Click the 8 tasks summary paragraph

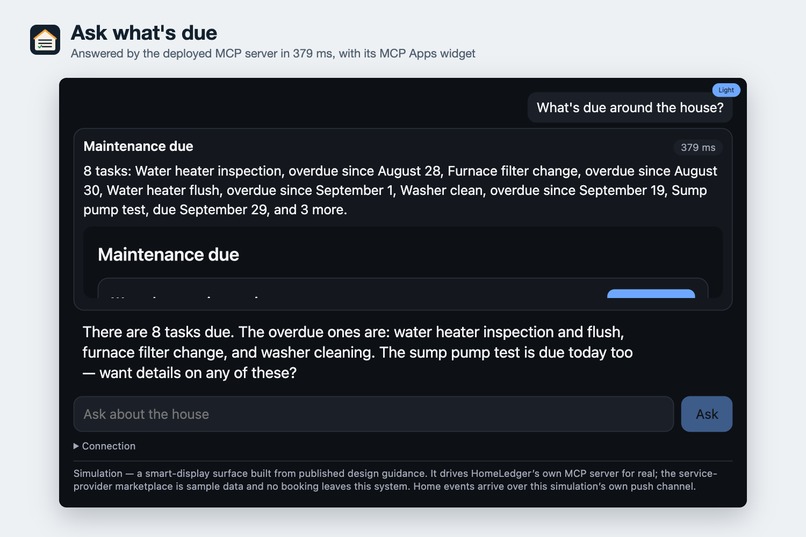(x=400, y=190)
